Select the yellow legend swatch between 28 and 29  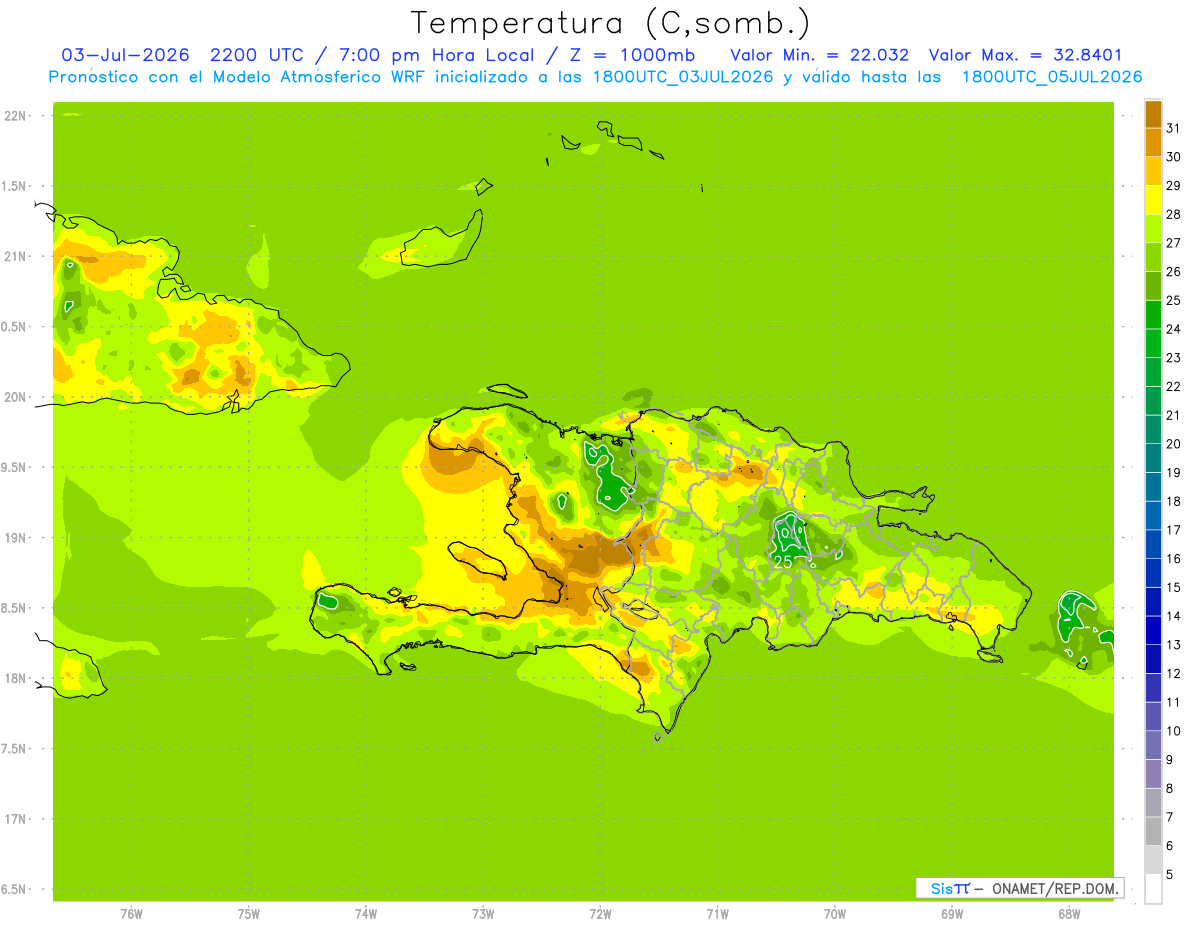pos(1153,200)
